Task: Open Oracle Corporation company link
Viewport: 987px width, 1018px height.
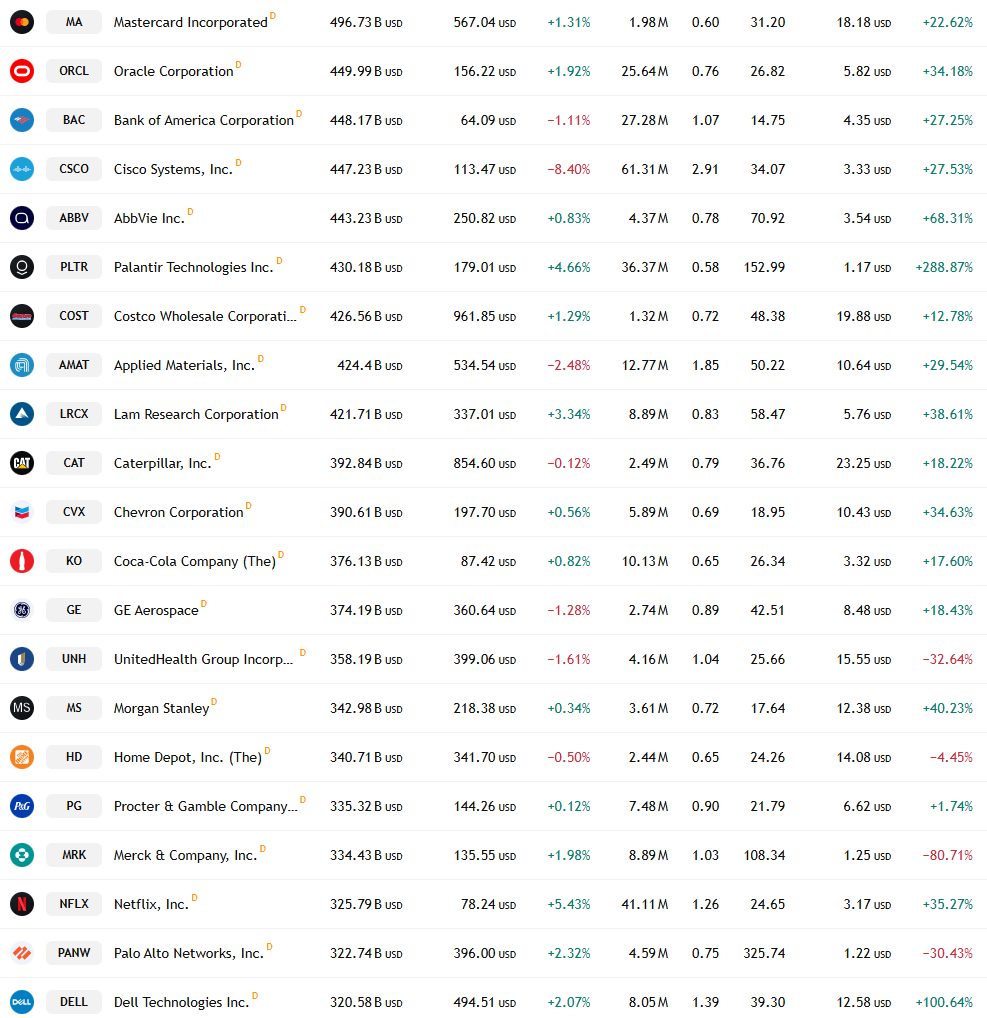Action: 173,71
